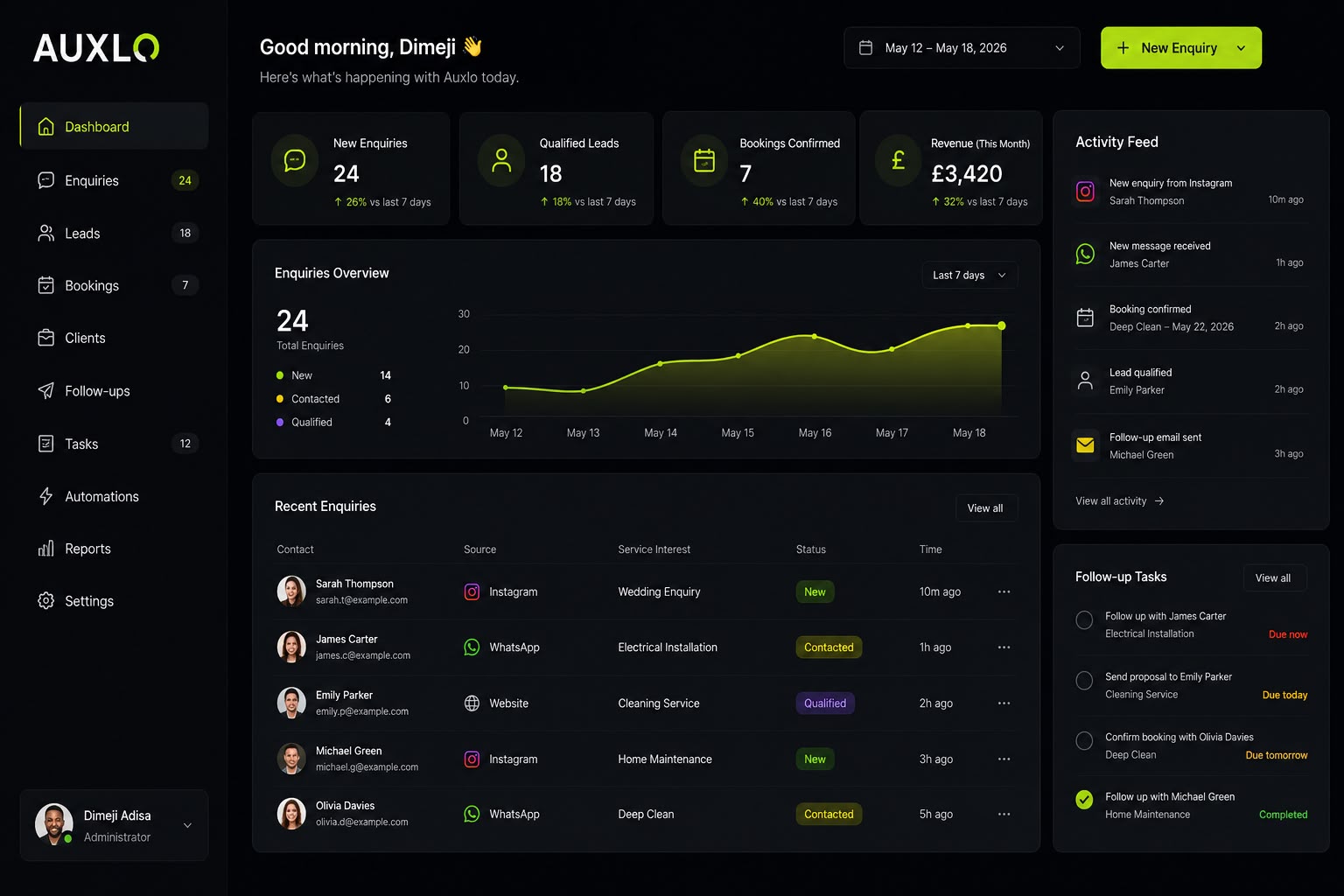
Task: Click Olivia Davies contact avatar
Action: click(291, 814)
